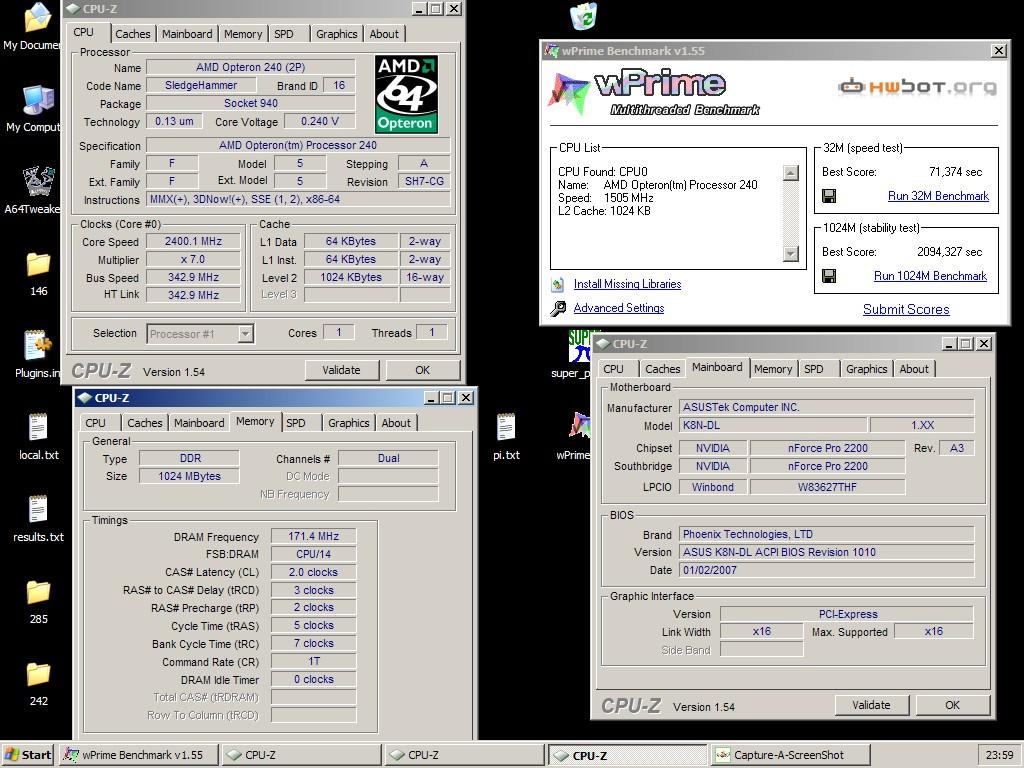Click OK in the top-left CPU-Z window
This screenshot has height=768, width=1024.
[x=423, y=370]
